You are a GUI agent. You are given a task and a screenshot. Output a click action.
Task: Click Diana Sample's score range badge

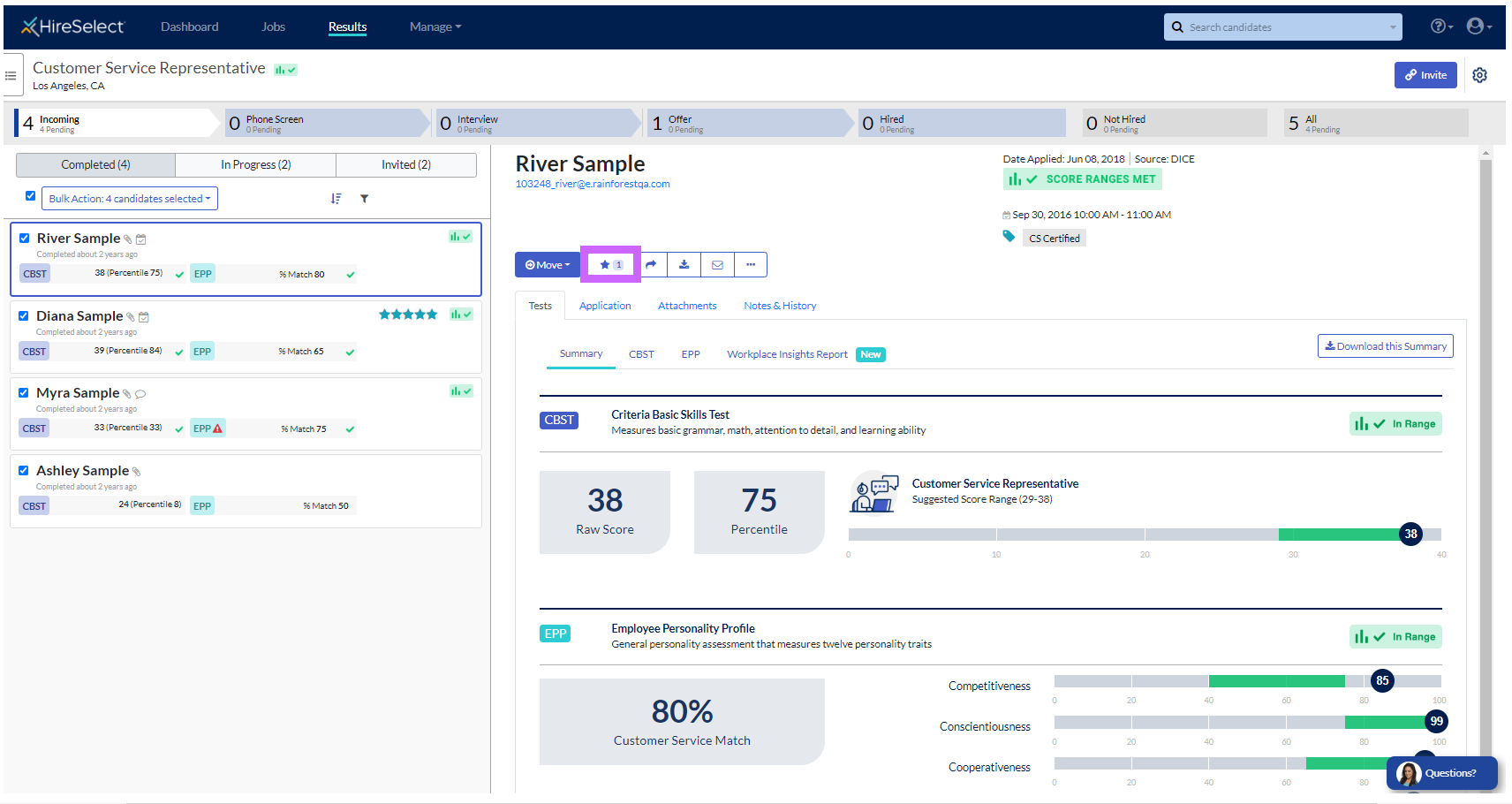[461, 314]
